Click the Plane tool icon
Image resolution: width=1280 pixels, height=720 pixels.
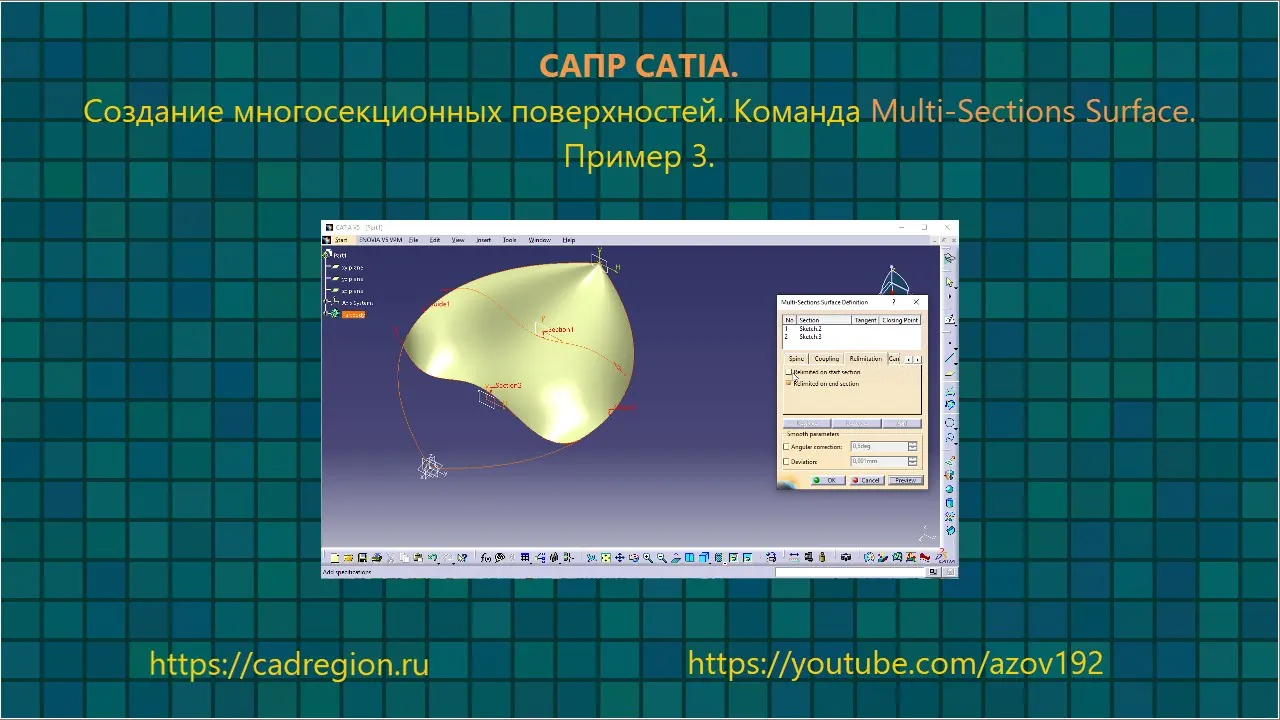coord(949,374)
